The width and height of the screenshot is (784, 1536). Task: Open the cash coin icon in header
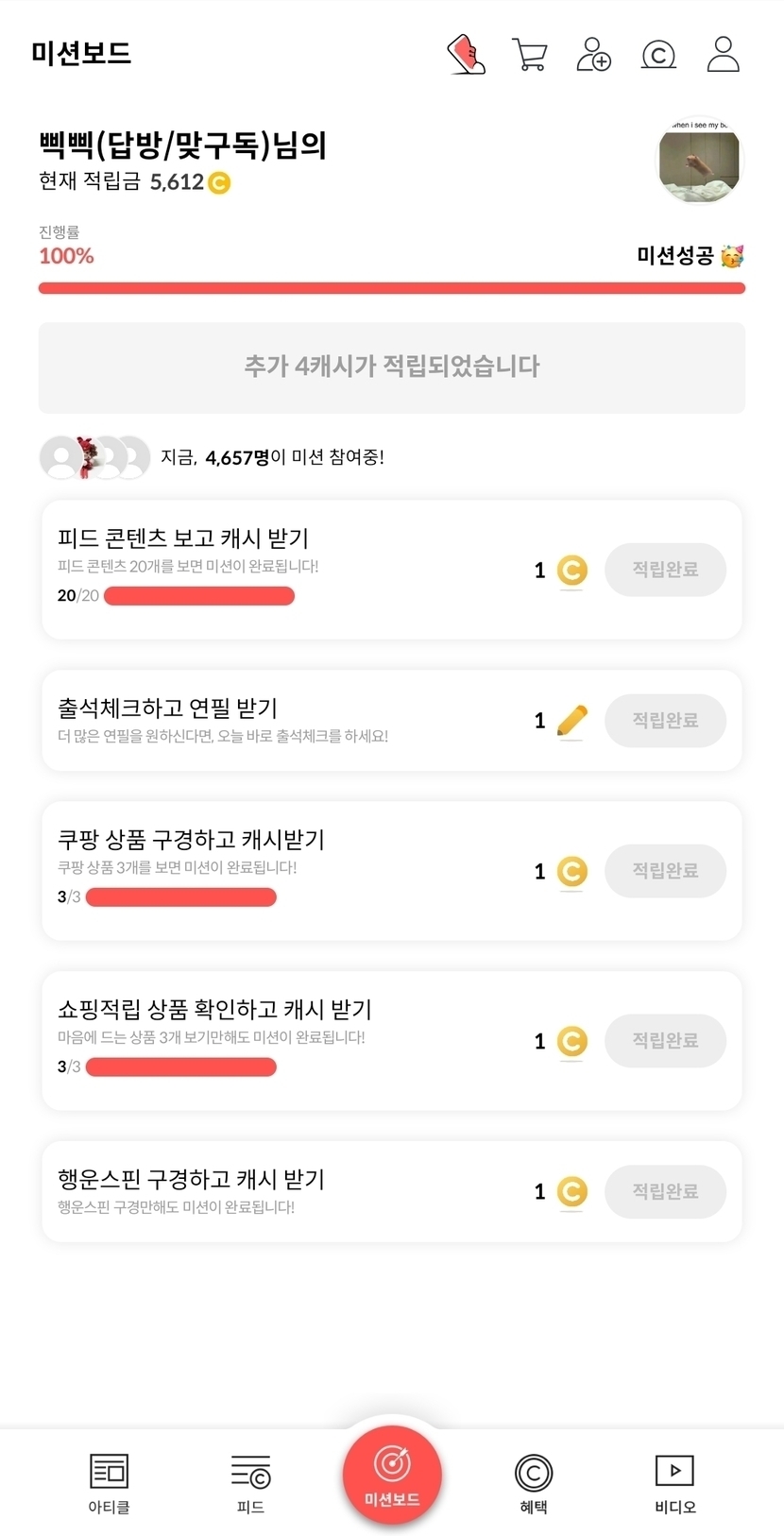(658, 55)
